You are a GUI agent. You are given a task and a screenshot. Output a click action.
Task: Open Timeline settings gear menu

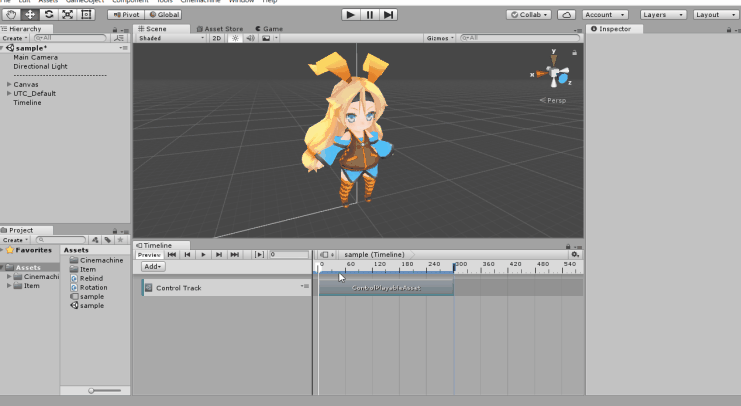[575, 254]
